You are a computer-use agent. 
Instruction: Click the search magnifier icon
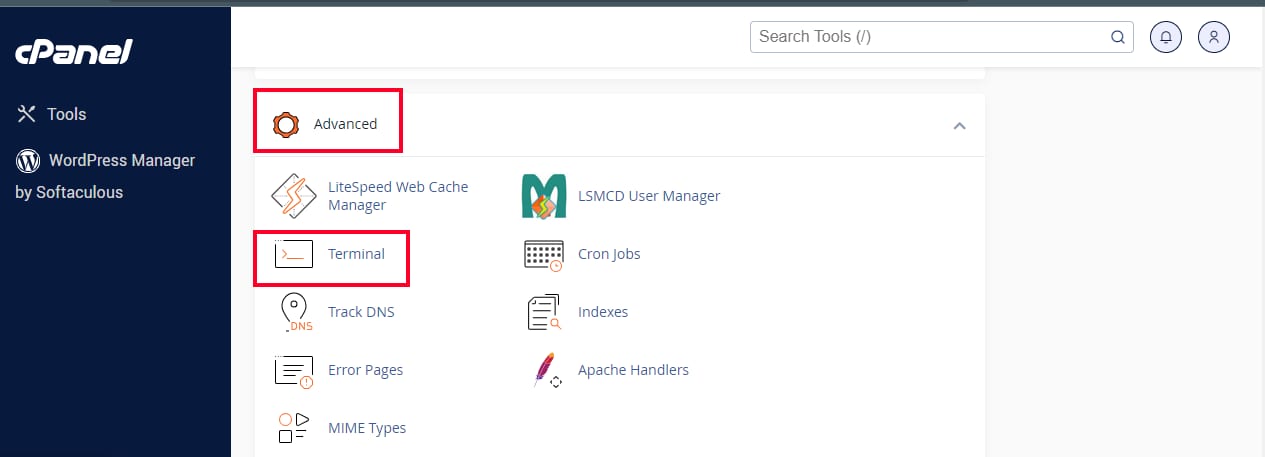tap(1118, 37)
